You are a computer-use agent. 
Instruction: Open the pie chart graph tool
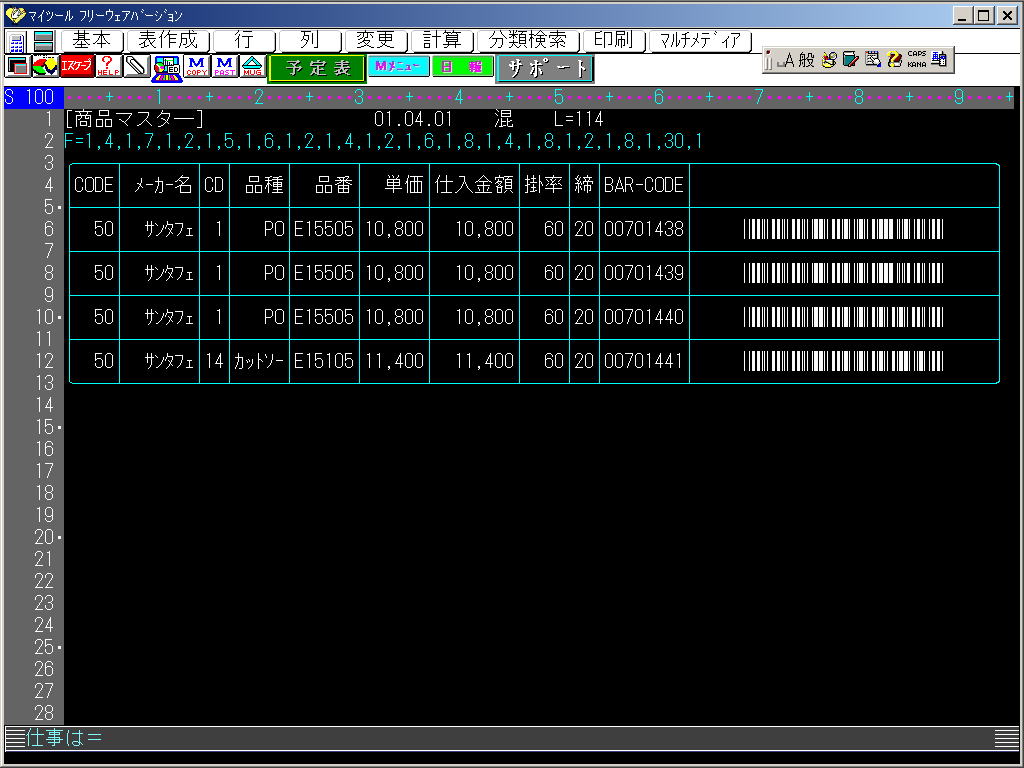tap(45, 67)
